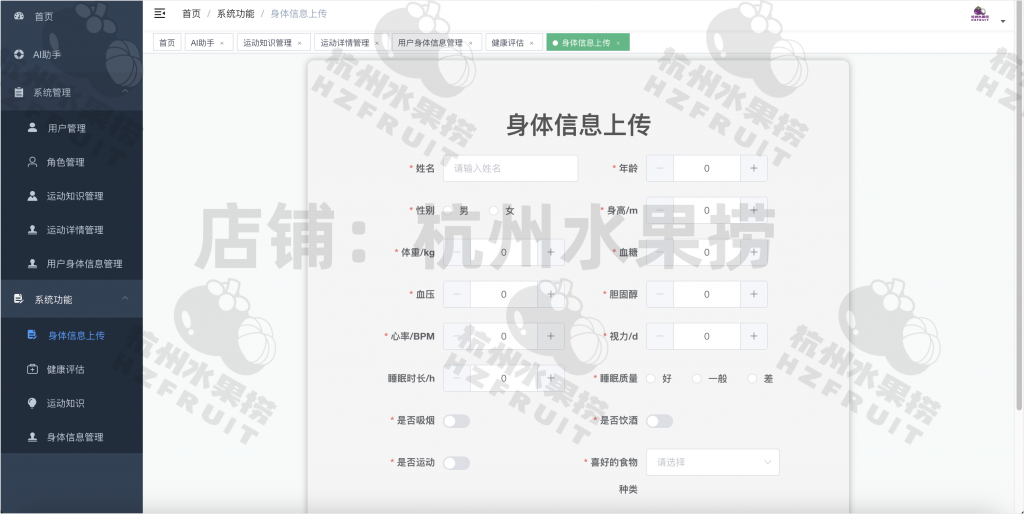Open 身体信息管理 in the sidebar
Screen dimensions: 1024x514
pos(72,437)
